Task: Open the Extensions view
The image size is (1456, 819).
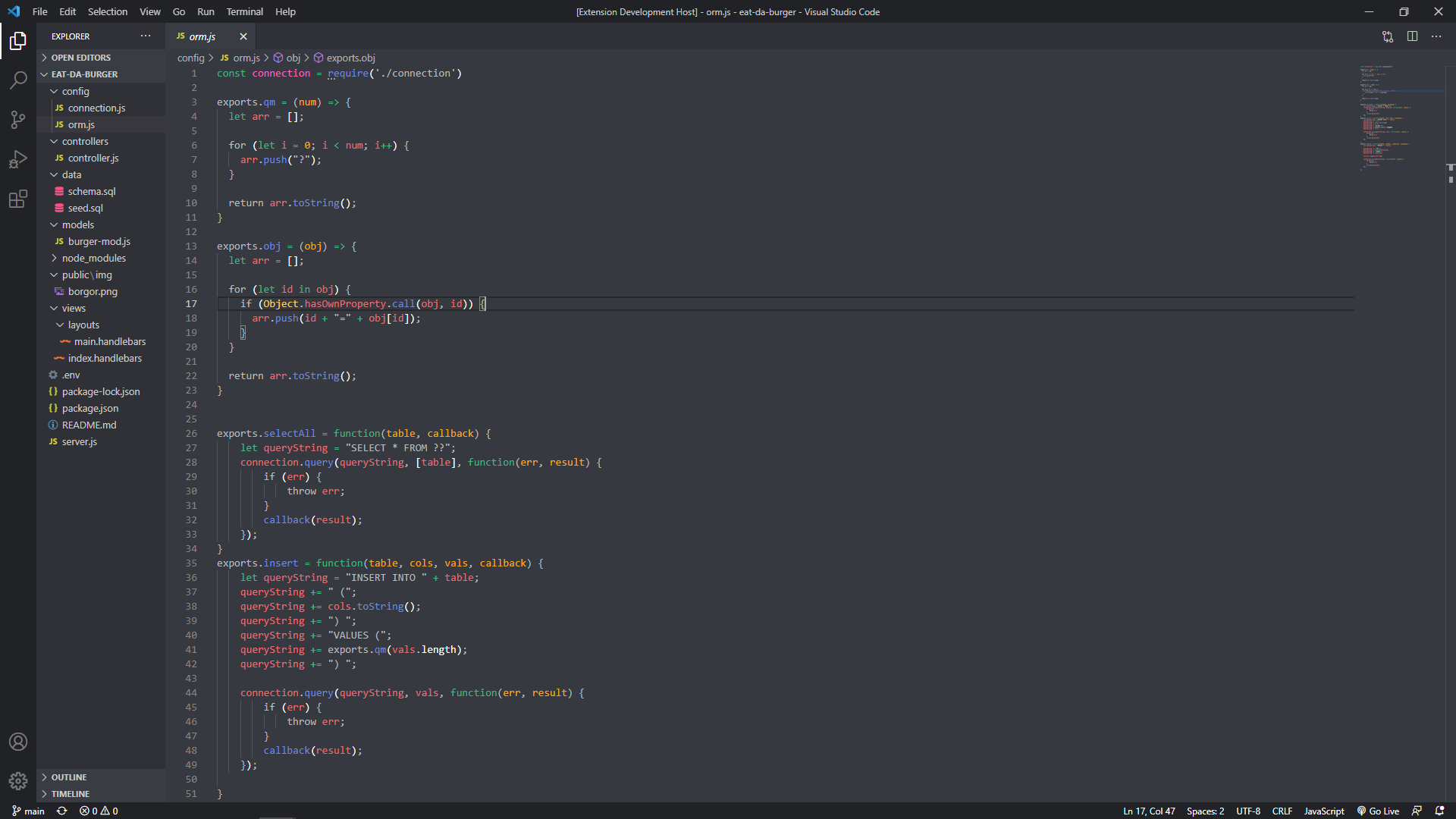Action: 18,199
